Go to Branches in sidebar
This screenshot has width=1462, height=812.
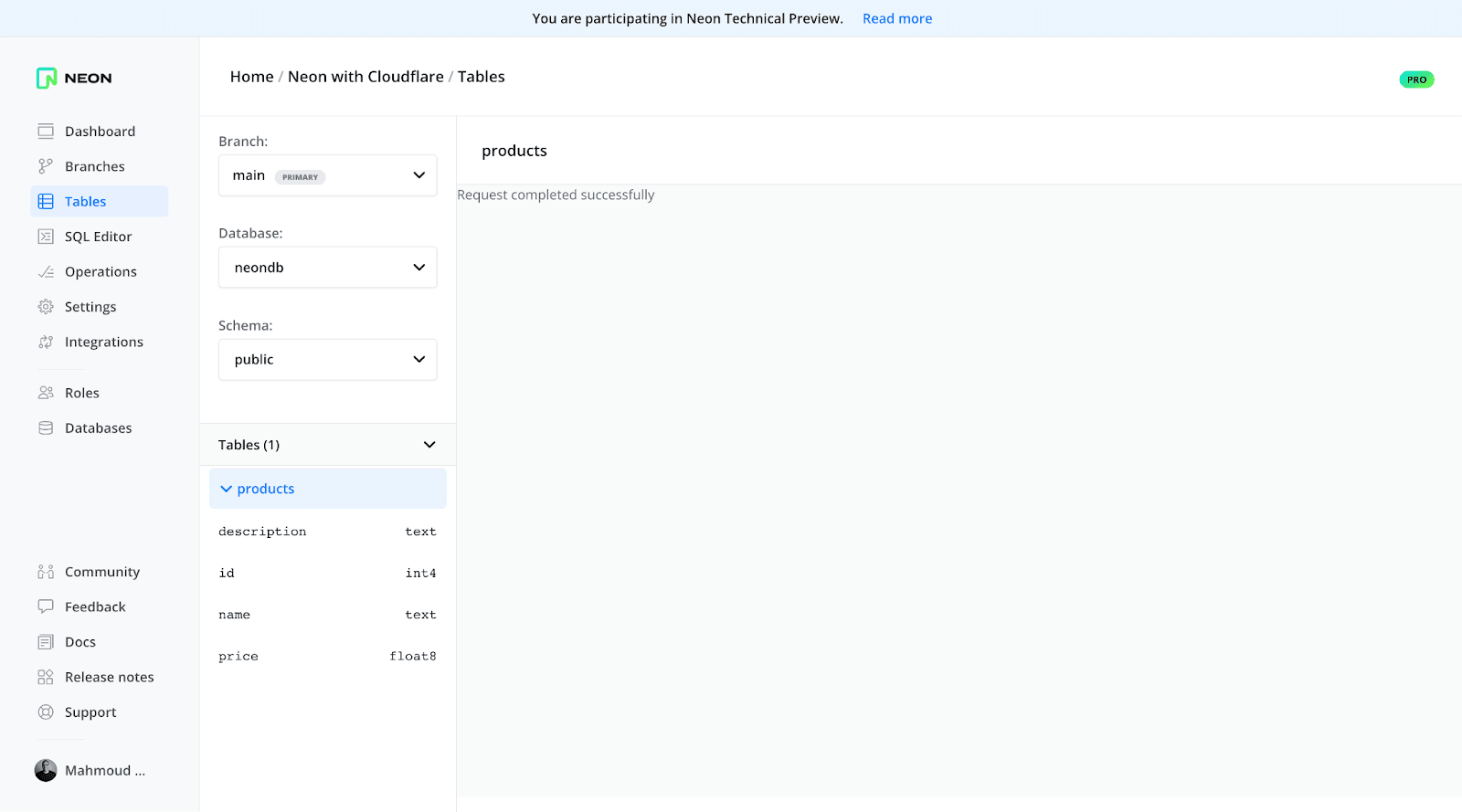point(100,166)
